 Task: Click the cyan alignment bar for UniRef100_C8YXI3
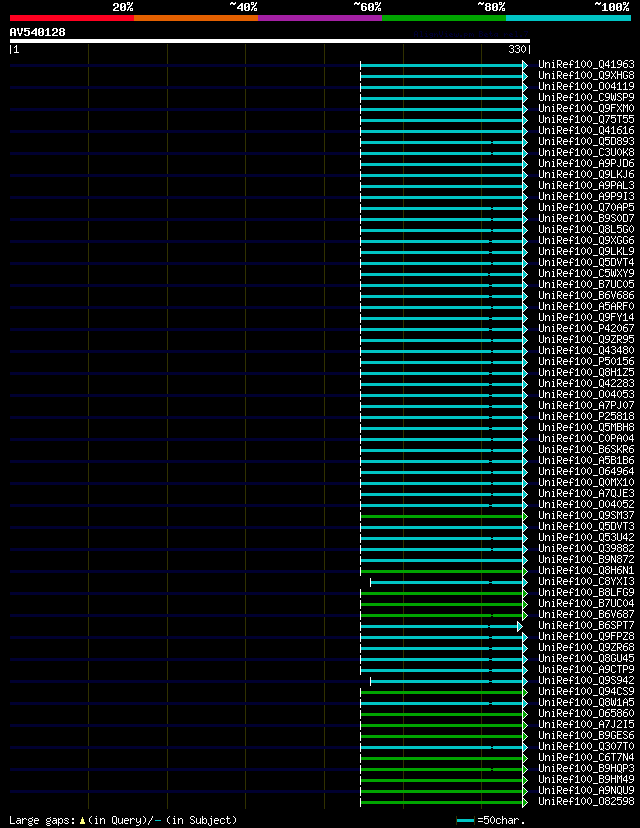click(449, 582)
